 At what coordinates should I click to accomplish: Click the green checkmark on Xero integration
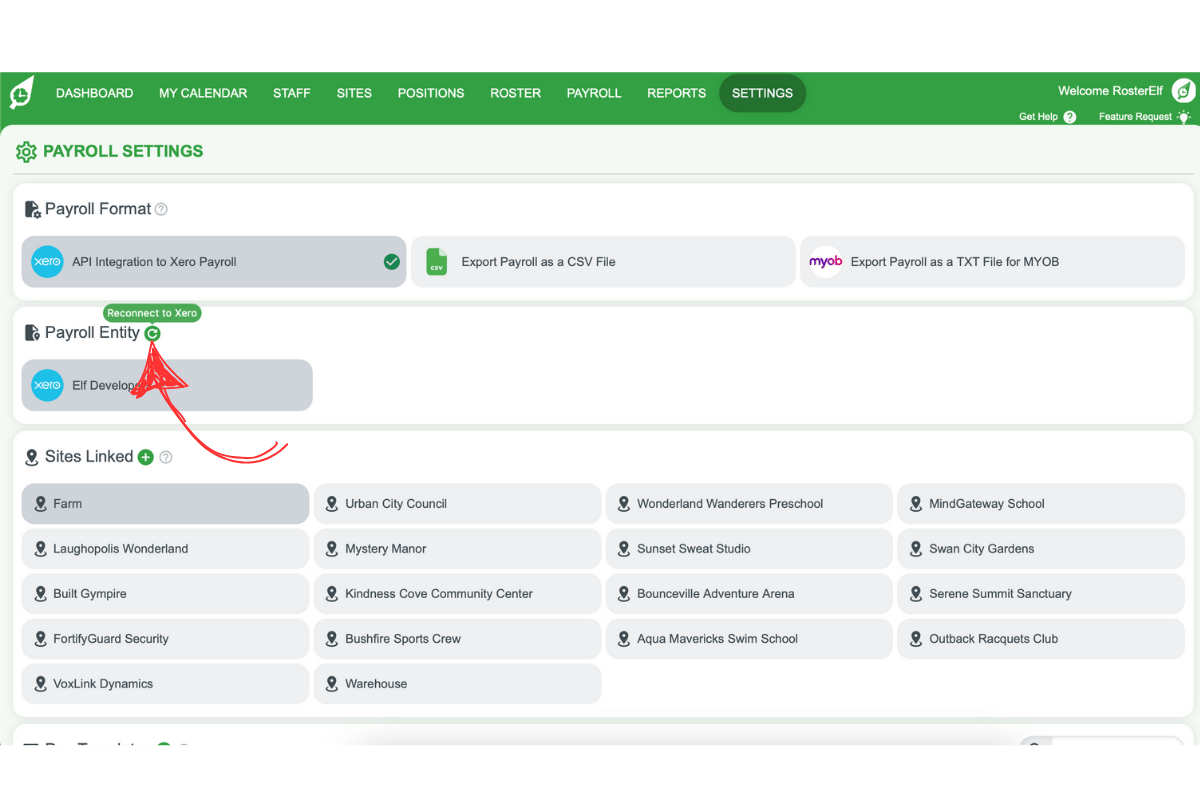point(391,261)
